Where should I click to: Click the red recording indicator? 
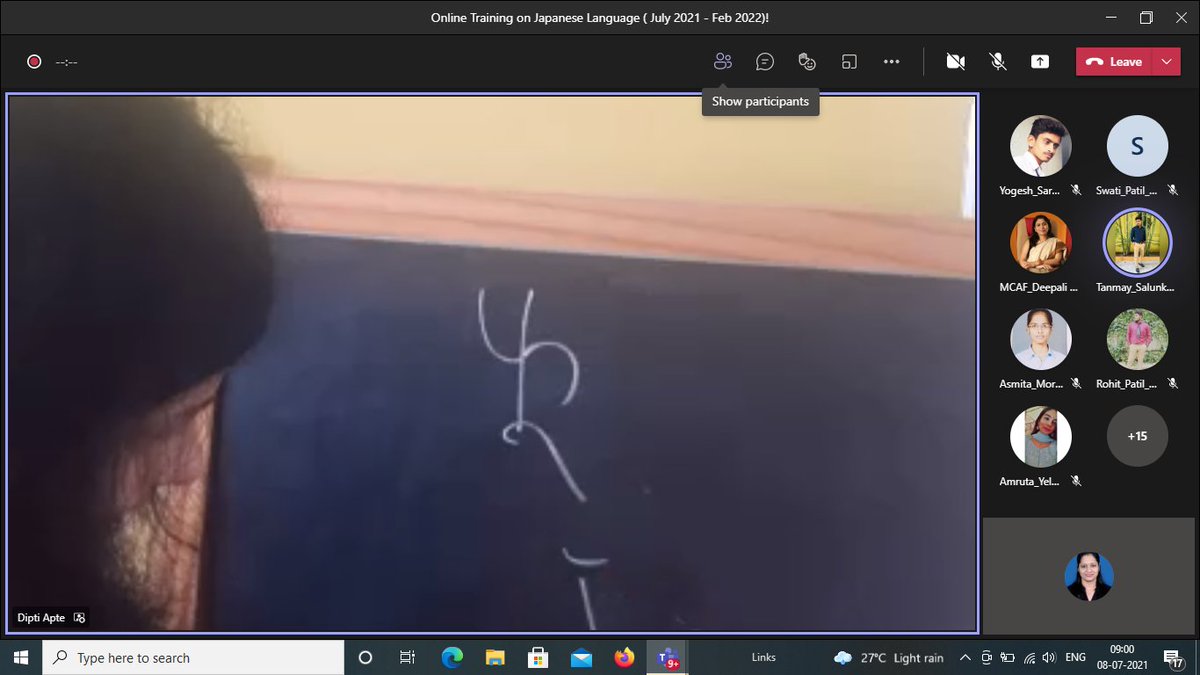tap(34, 61)
